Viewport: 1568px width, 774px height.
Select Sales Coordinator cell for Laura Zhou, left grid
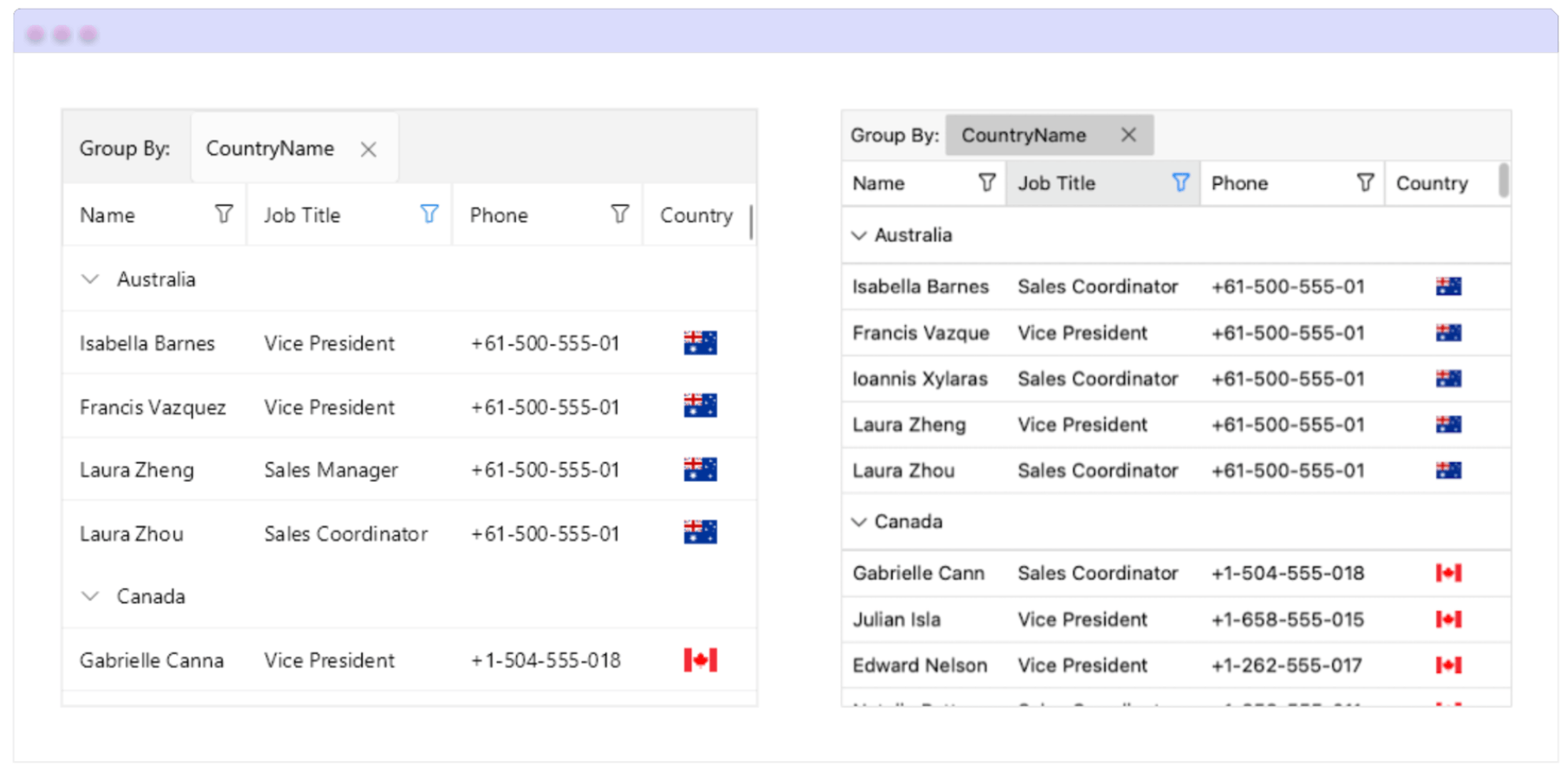click(x=346, y=534)
